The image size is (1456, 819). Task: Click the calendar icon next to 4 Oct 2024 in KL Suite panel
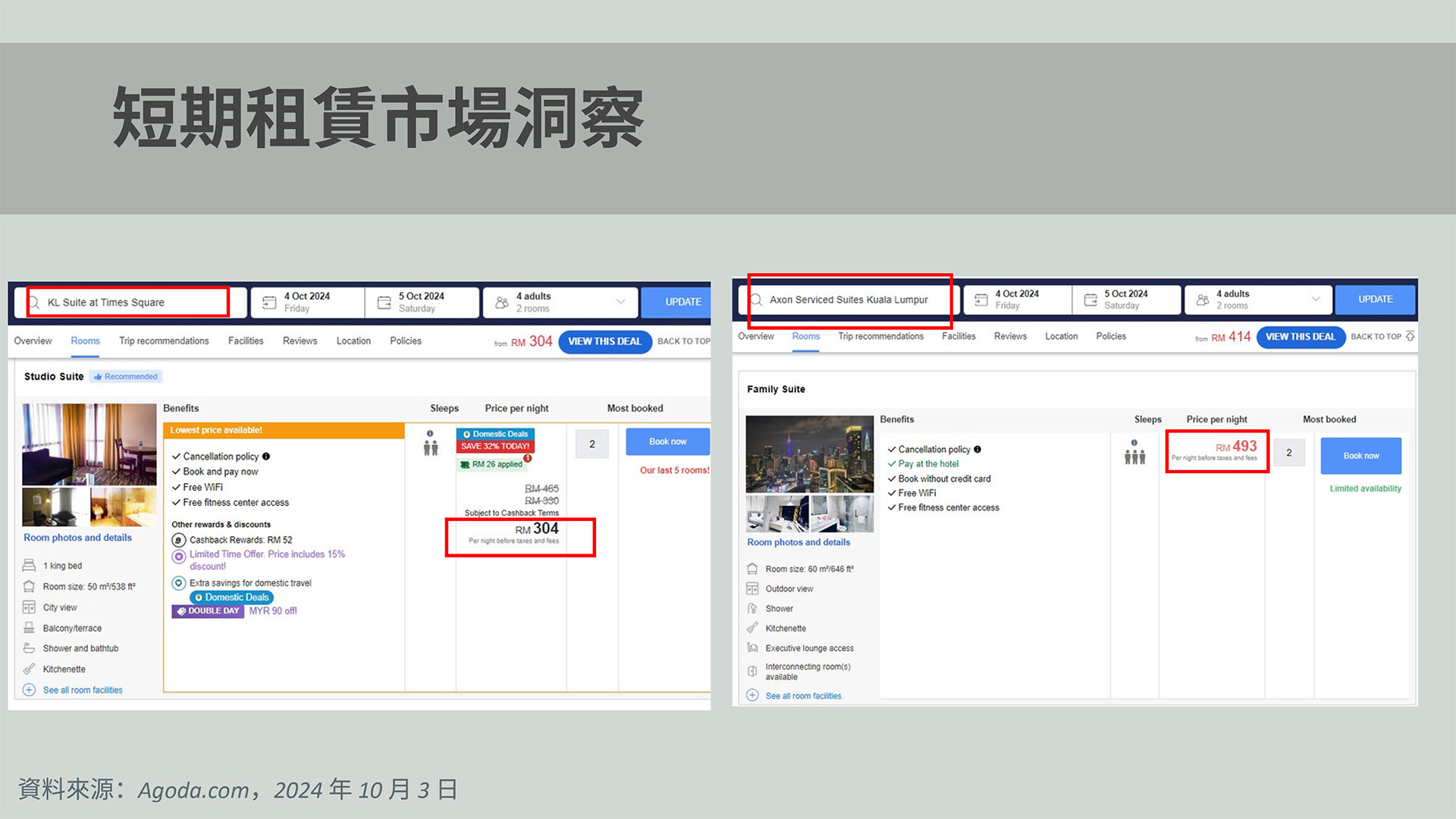coord(269,303)
